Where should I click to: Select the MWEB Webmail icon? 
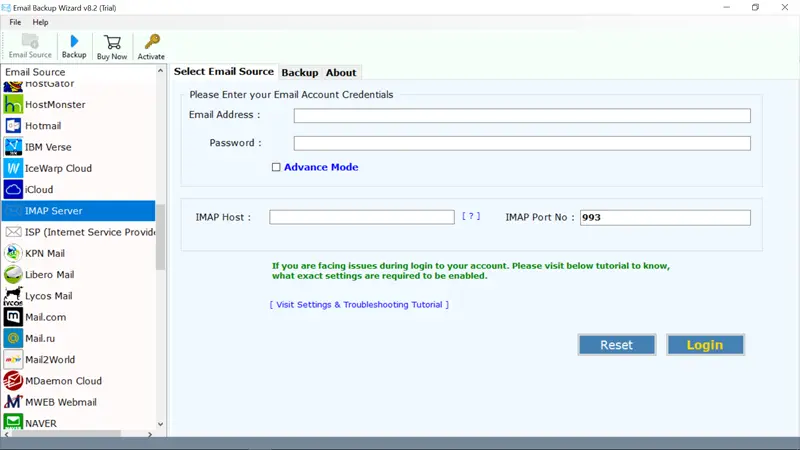13,402
